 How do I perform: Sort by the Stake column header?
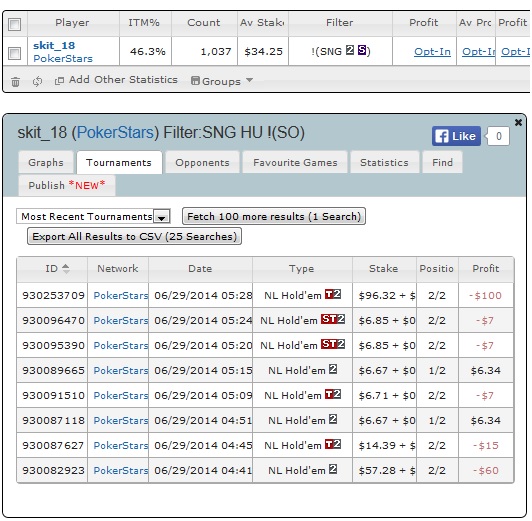[x=384, y=269]
